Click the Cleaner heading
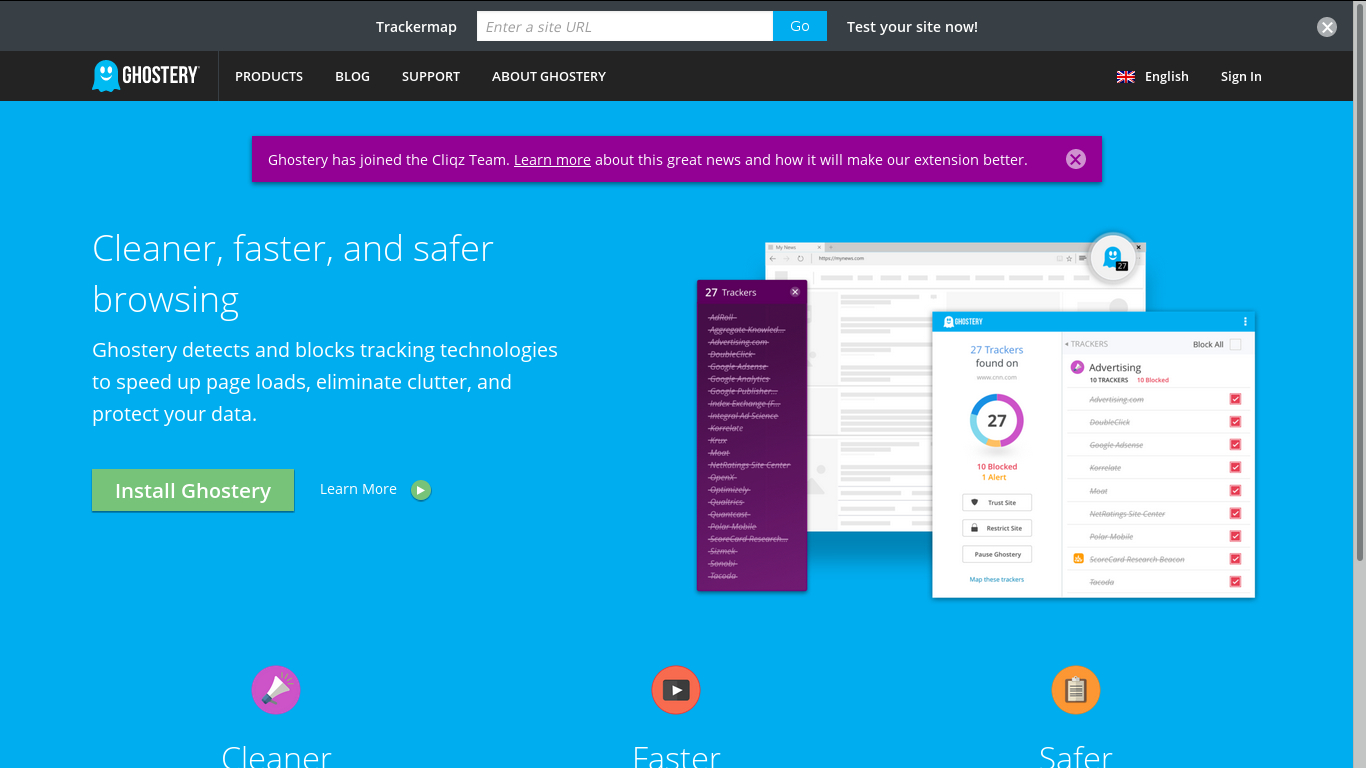Screen dimensions: 1366x768 point(276,757)
